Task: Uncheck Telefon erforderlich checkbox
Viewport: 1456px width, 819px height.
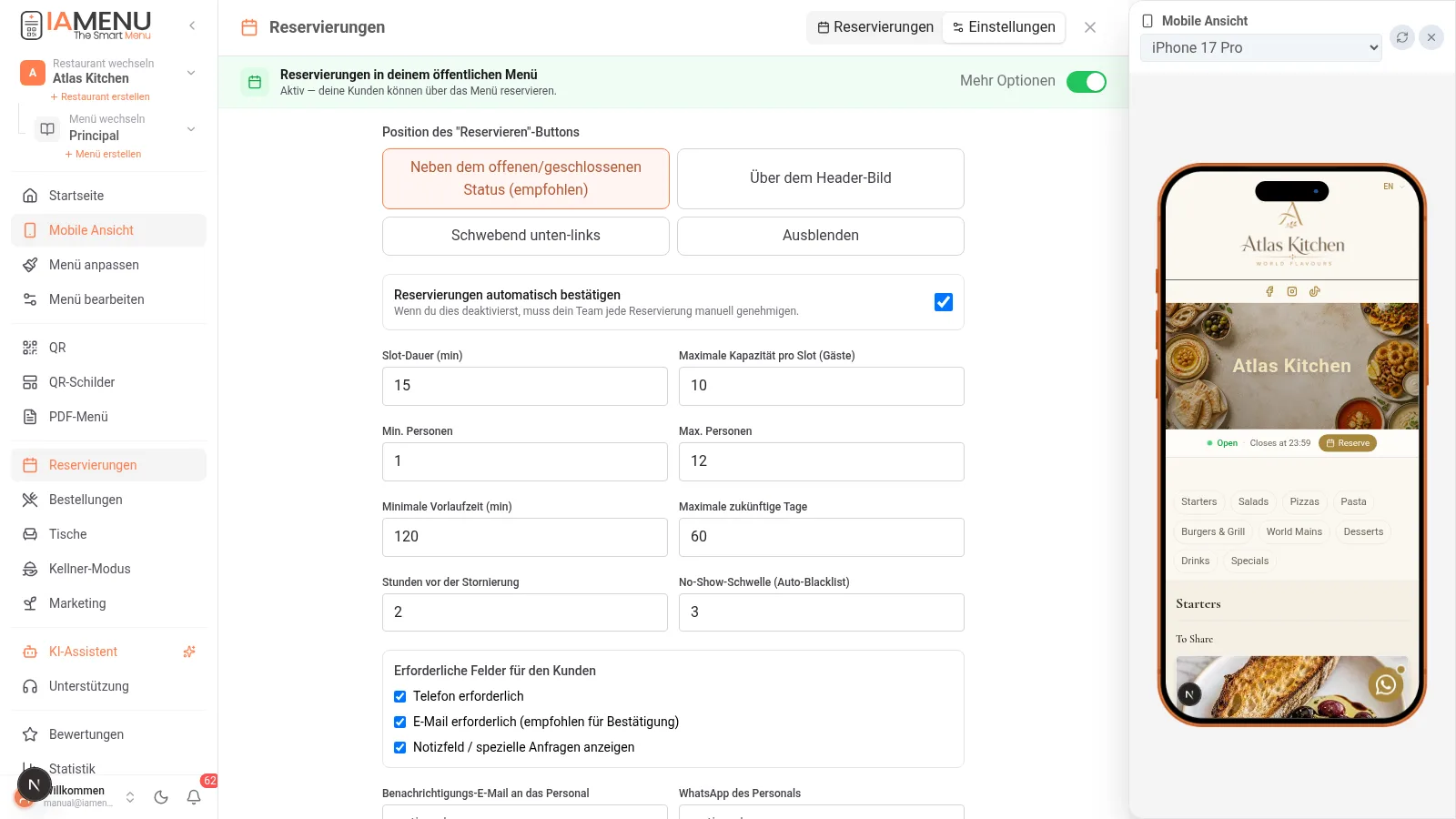Action: tap(399, 696)
